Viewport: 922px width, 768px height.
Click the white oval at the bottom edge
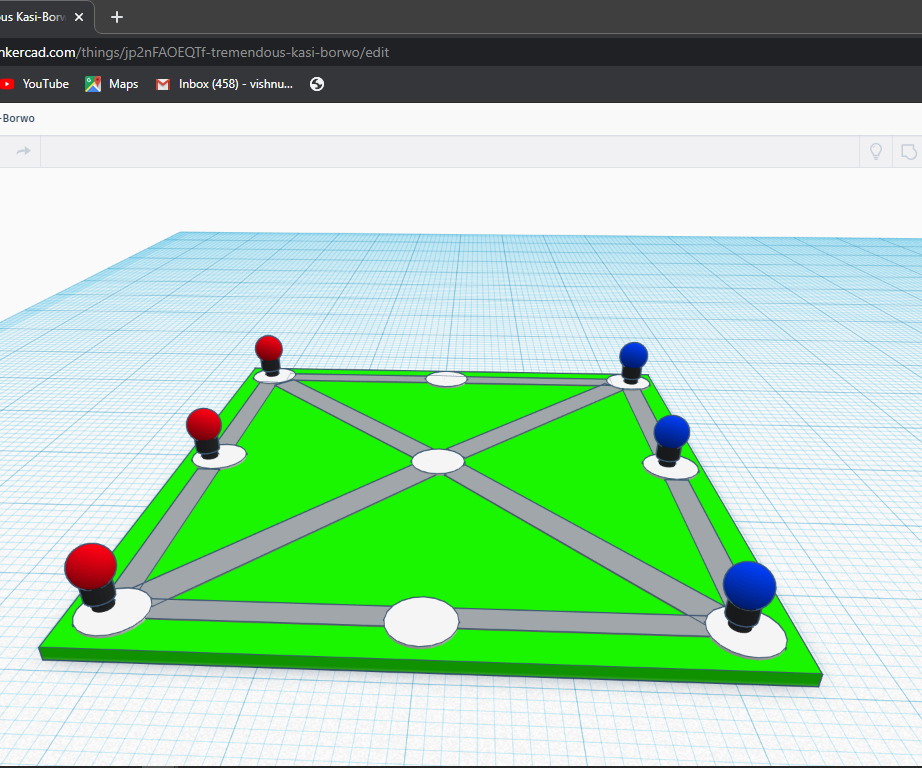420,621
